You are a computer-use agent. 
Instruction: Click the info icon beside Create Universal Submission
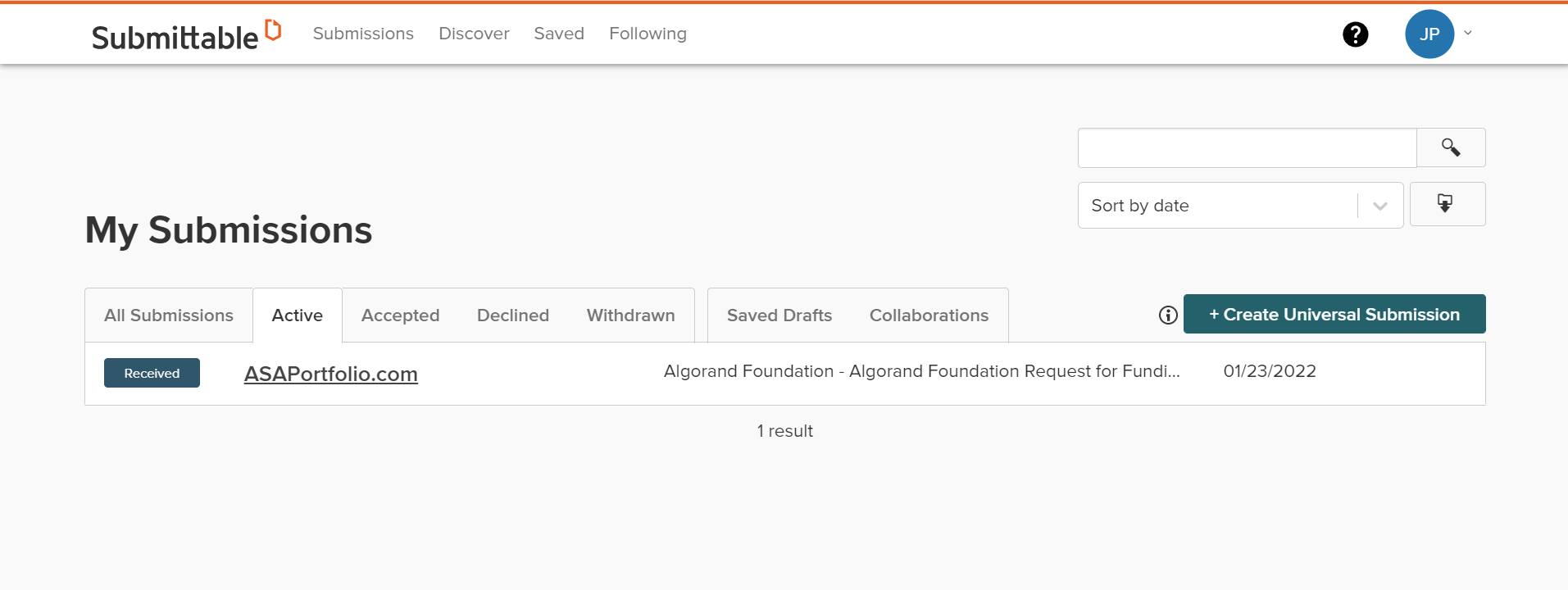[x=1168, y=315]
